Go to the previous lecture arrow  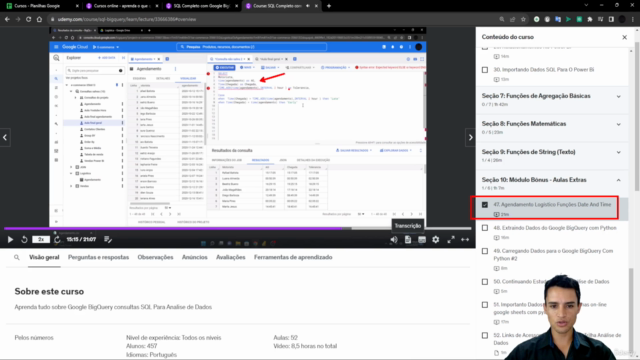(x=5, y=138)
